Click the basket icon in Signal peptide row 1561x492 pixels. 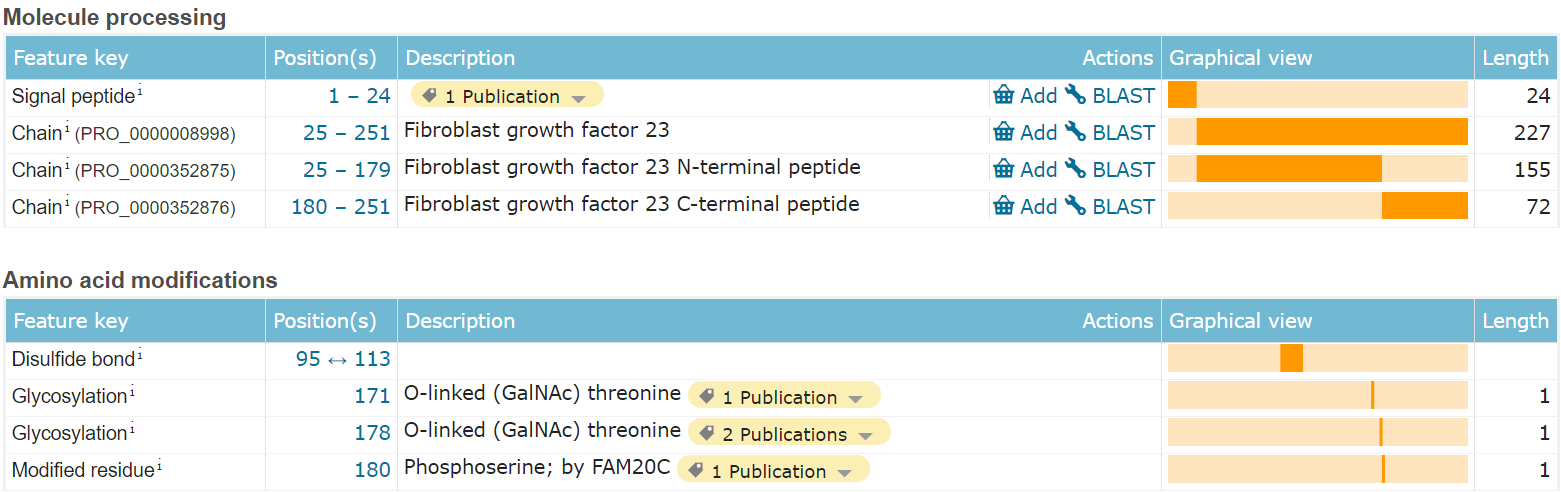[1003, 95]
